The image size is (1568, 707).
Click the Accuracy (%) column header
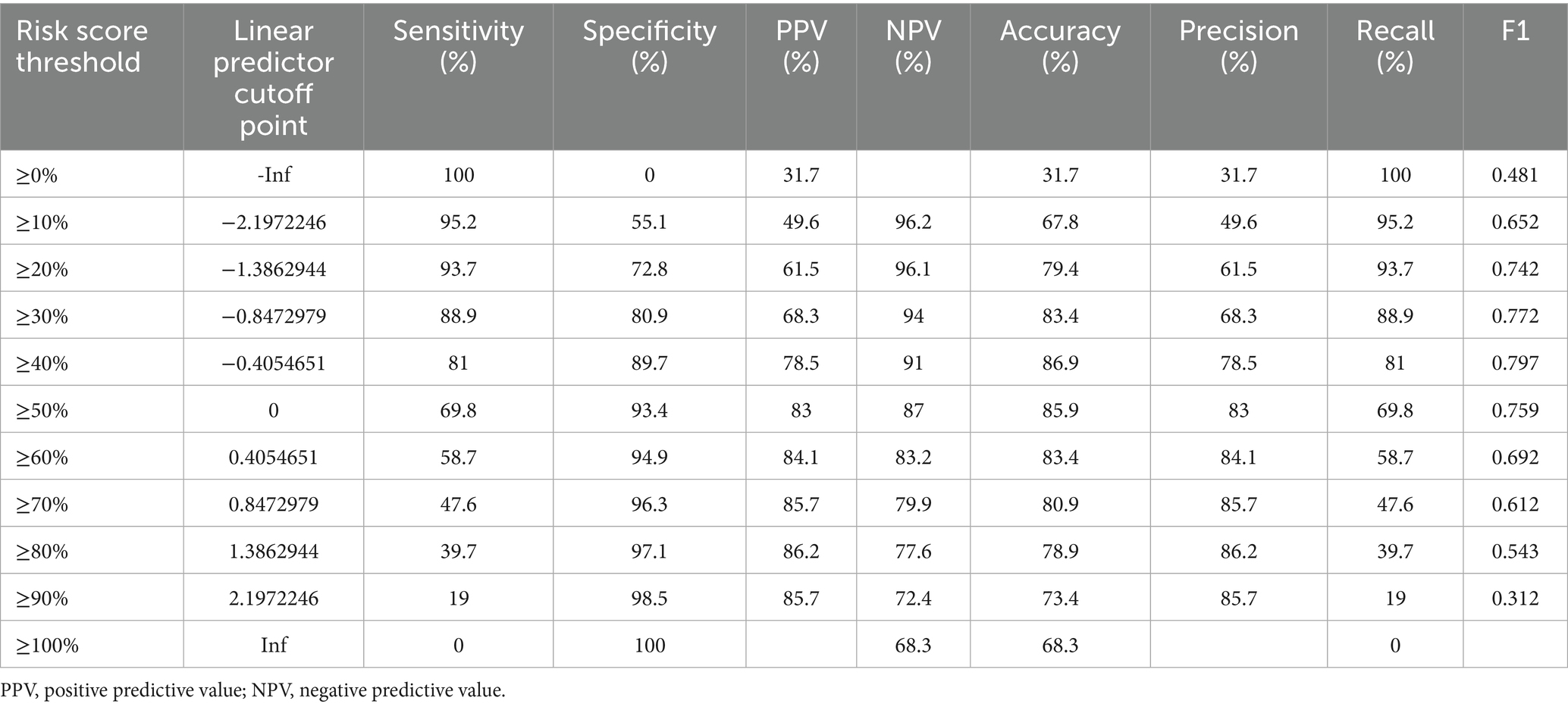(1060, 46)
